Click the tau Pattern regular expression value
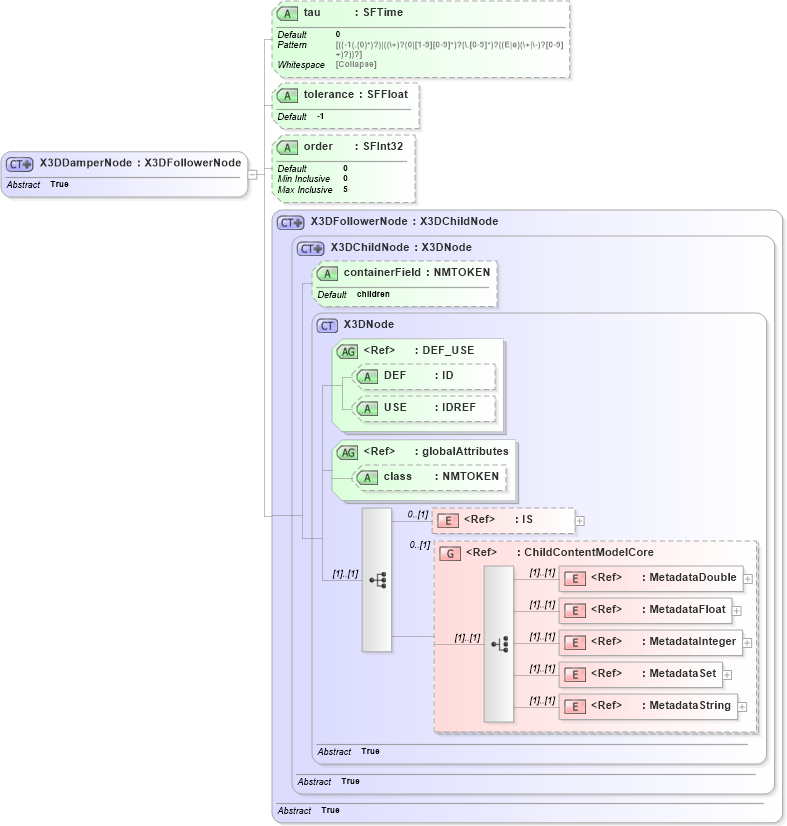The height and width of the screenshot is (826, 787). click(449, 50)
